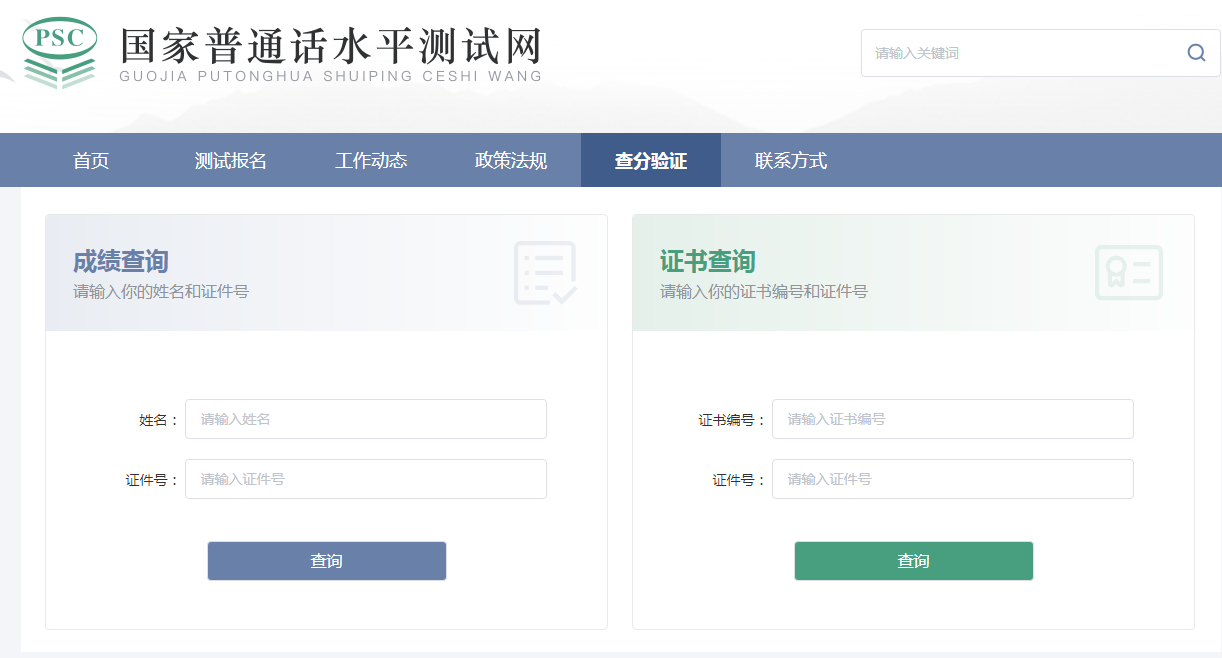Click the document checklist icon in 成绩查询 card
The width and height of the screenshot is (1222, 658).
pos(545,271)
